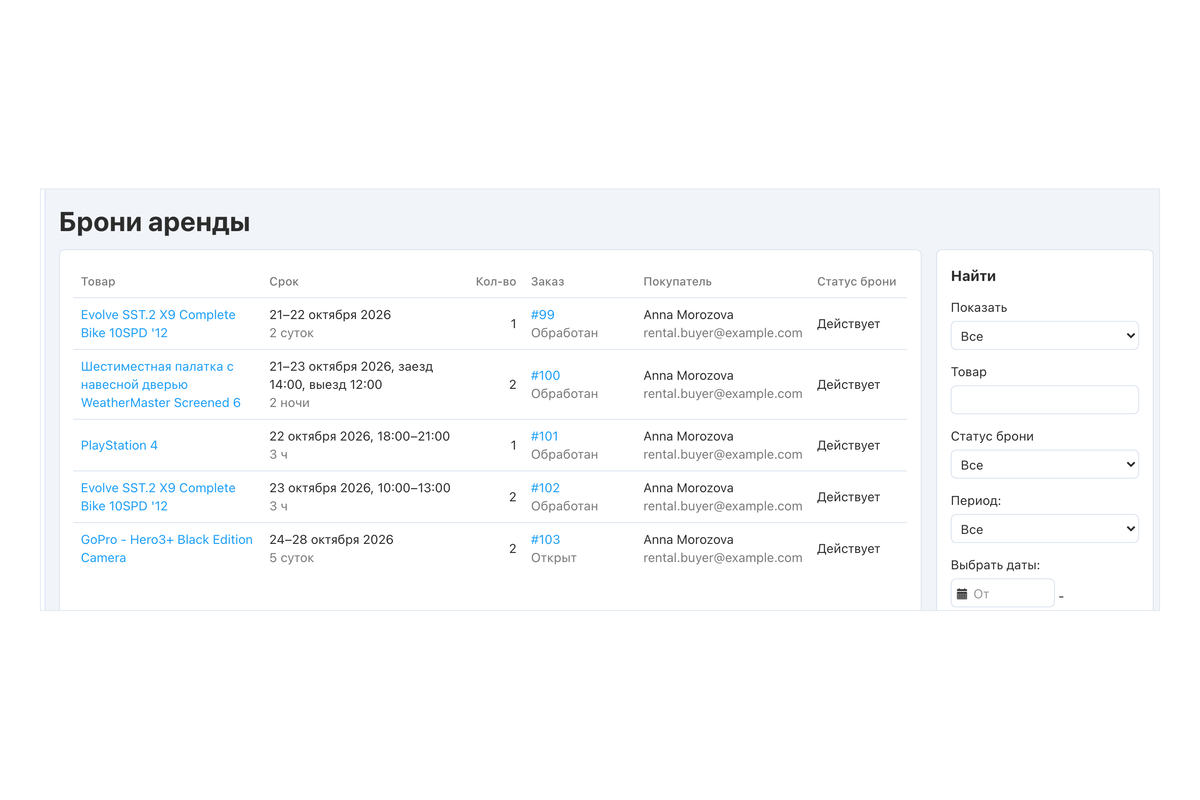Click the Покупатель column header
Image resolution: width=1200 pixels, height=800 pixels.
coord(678,282)
